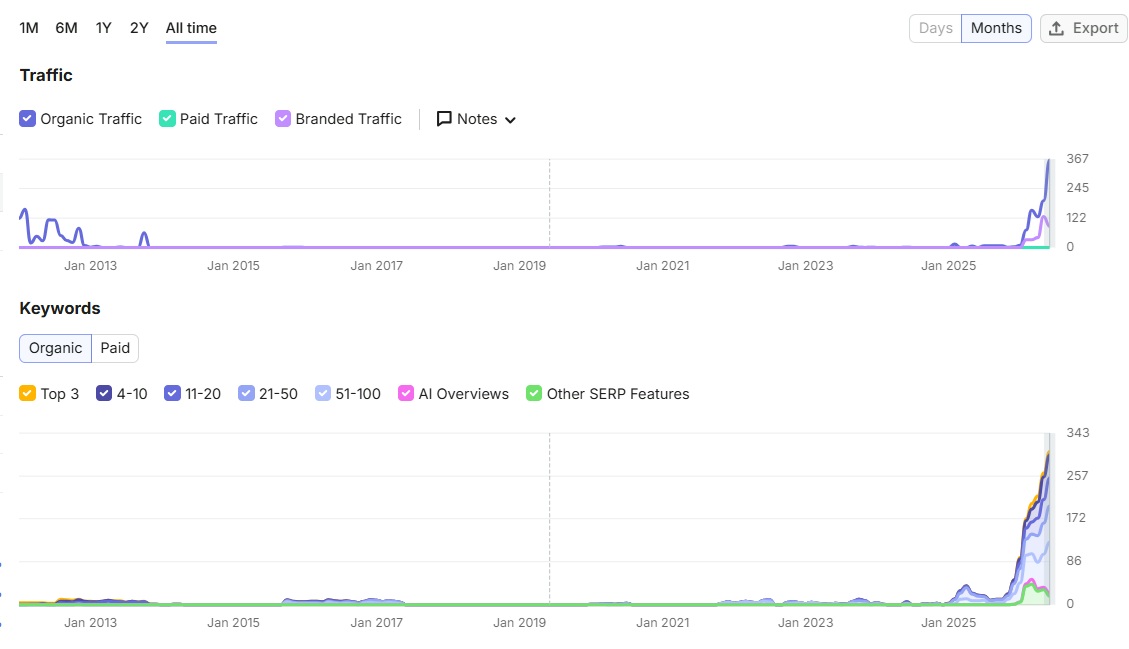The image size is (1129, 649).
Task: Click the Traffic chart peak at 367
Action: tap(1048, 161)
